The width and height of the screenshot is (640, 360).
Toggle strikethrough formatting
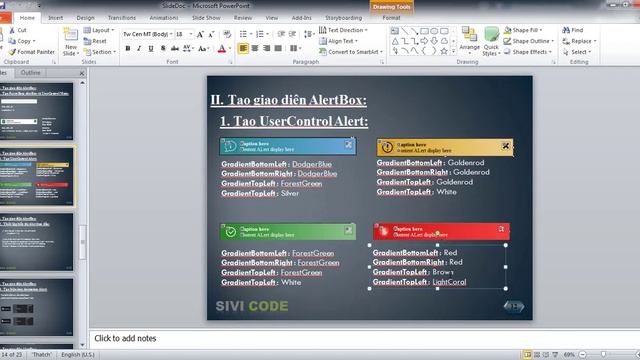tap(175, 49)
